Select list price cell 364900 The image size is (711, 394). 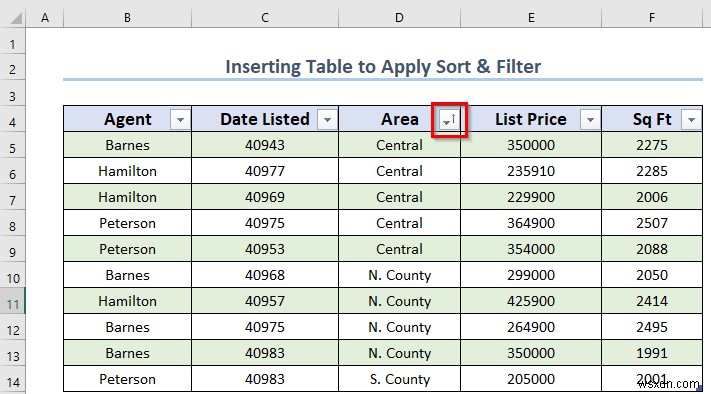tap(531, 223)
